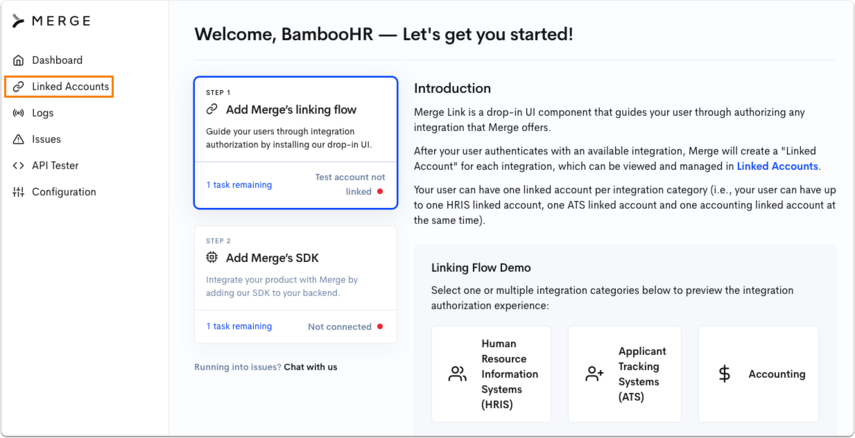The height and width of the screenshot is (438, 855).
Task: Go to the Configuration page
Action: click(64, 192)
